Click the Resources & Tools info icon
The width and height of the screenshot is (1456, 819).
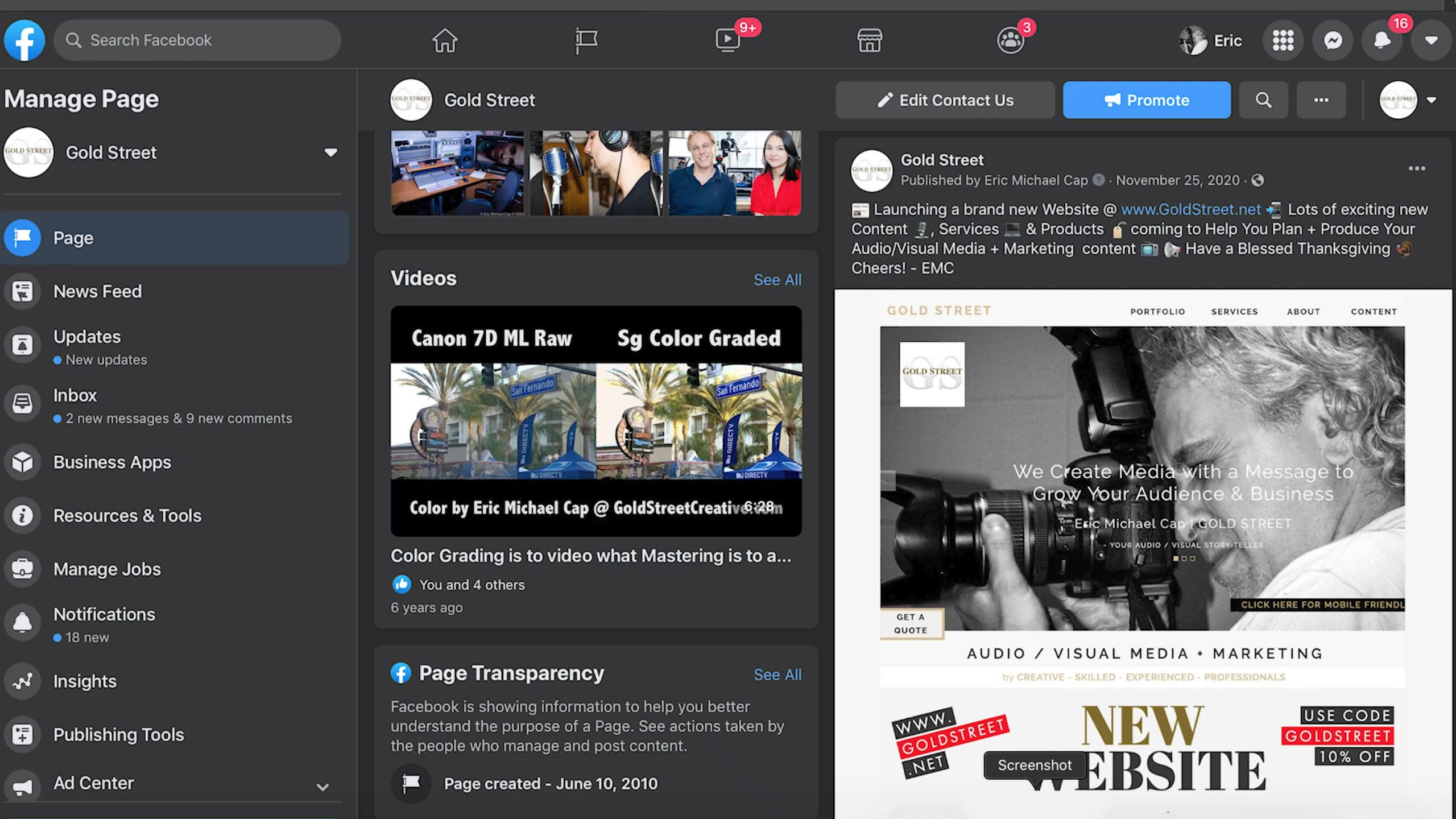point(22,515)
